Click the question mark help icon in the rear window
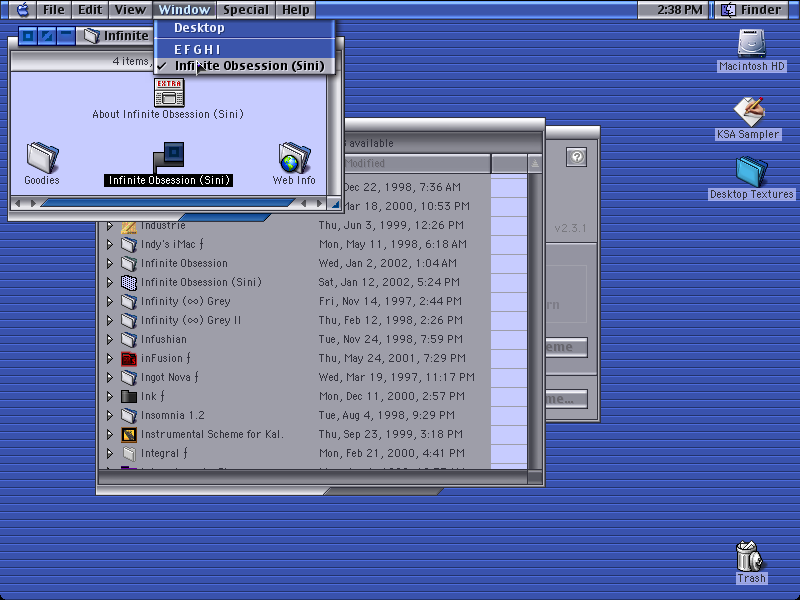This screenshot has height=600, width=800. coord(577,157)
